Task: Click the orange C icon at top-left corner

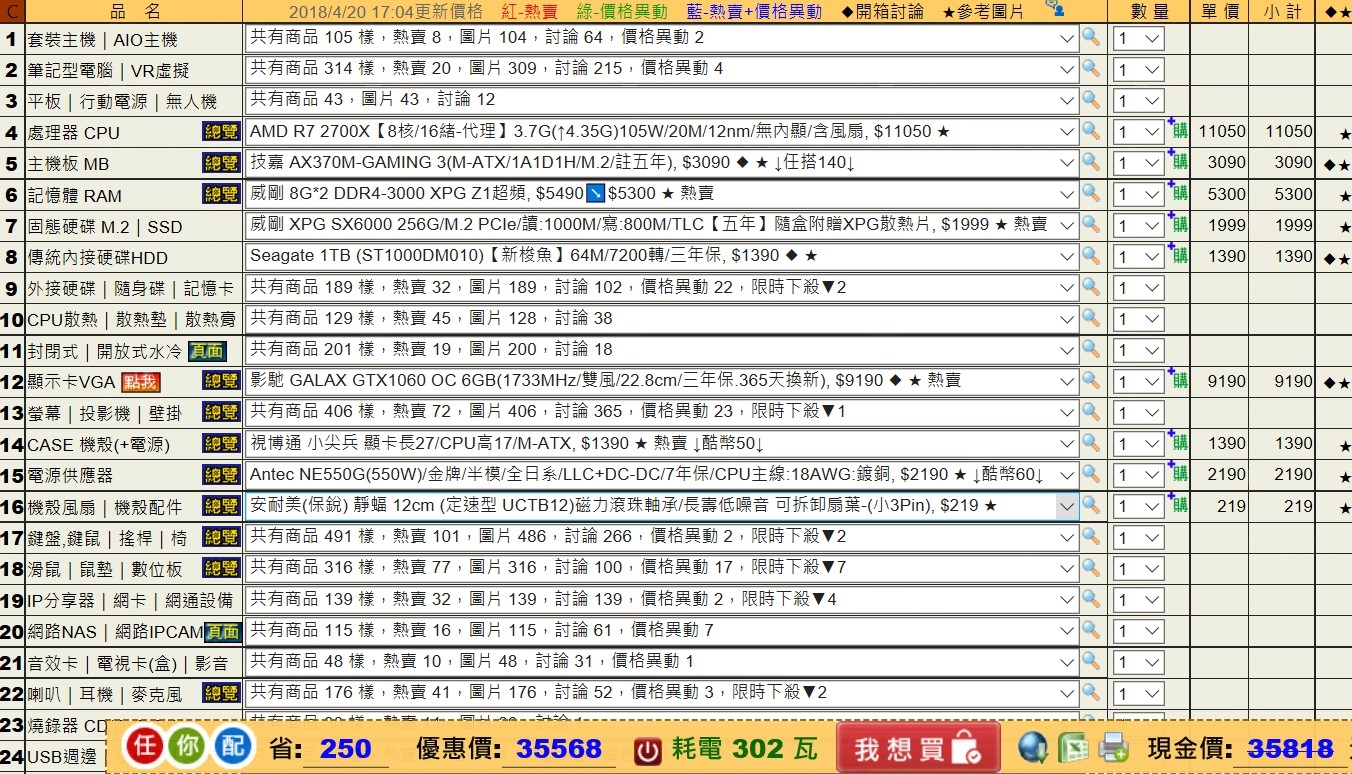Action: (x=11, y=11)
